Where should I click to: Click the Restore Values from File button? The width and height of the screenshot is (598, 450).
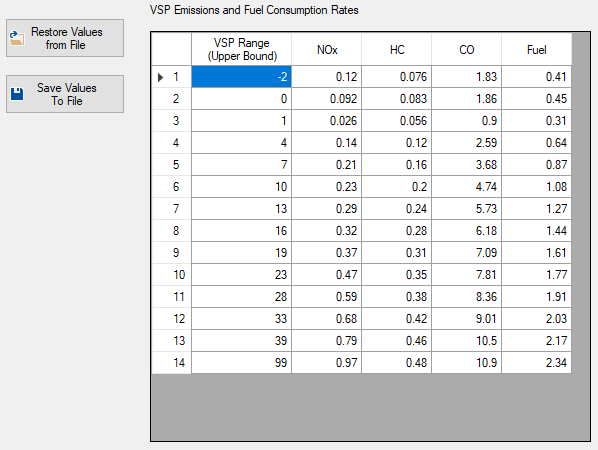65,38
